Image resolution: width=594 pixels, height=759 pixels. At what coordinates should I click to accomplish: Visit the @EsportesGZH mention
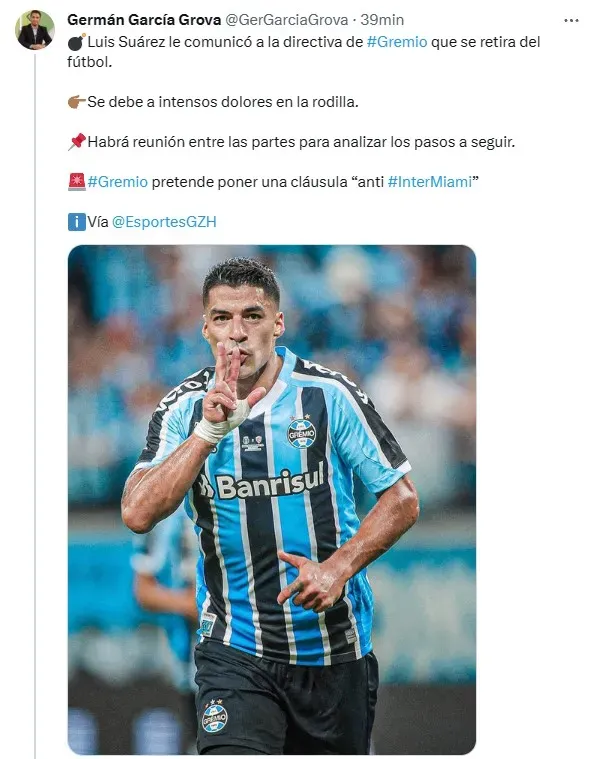pos(164,222)
